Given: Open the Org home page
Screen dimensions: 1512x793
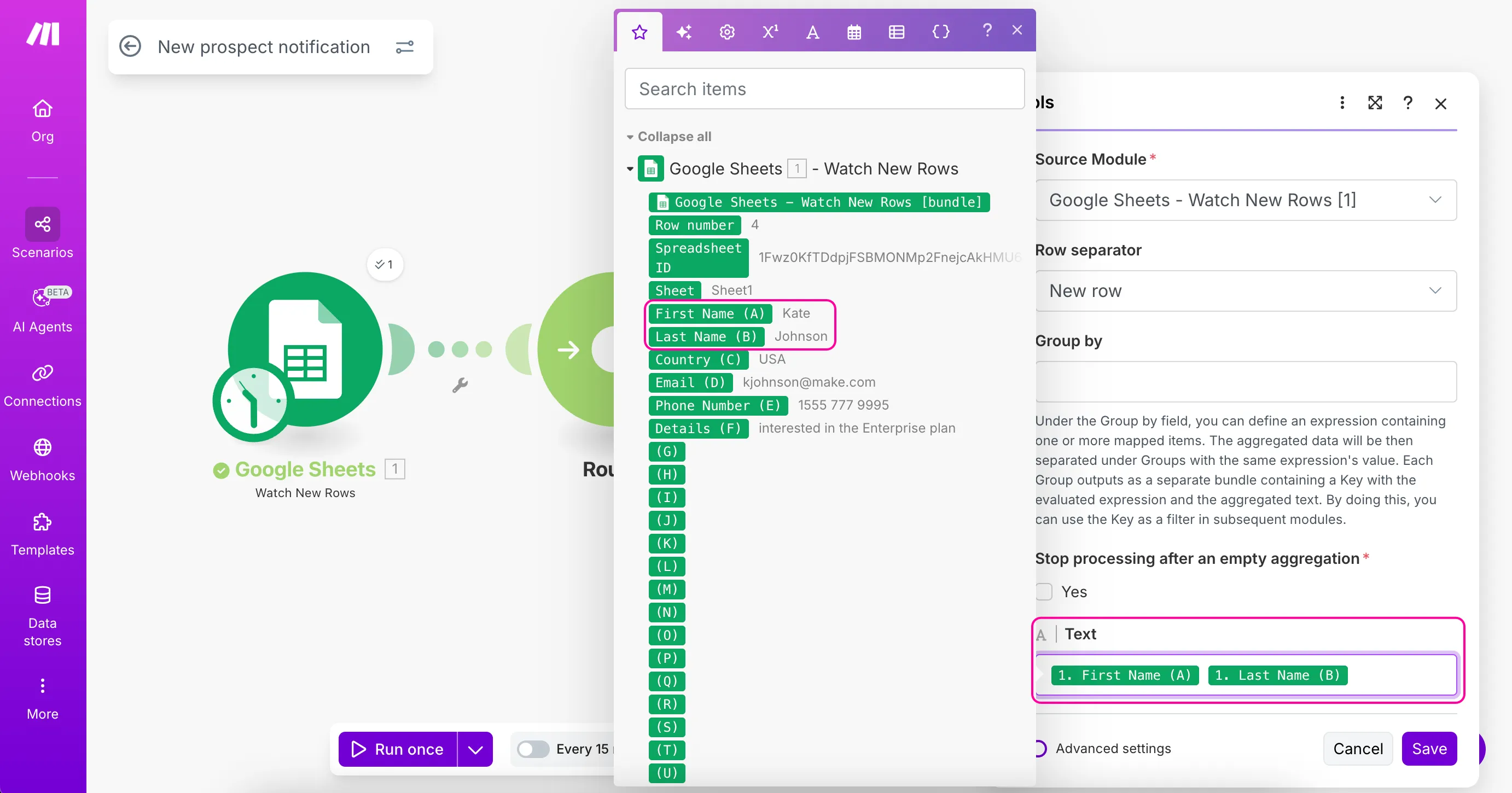Looking at the screenshot, I should point(42,120).
